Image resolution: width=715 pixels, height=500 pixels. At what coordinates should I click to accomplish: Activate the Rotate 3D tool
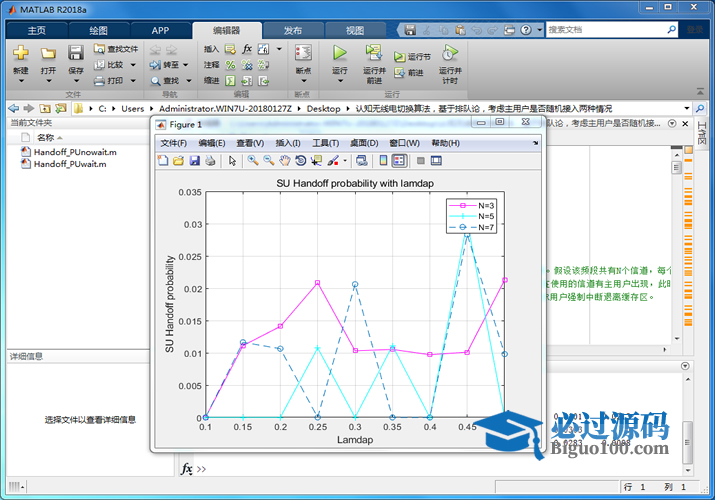tap(301, 160)
